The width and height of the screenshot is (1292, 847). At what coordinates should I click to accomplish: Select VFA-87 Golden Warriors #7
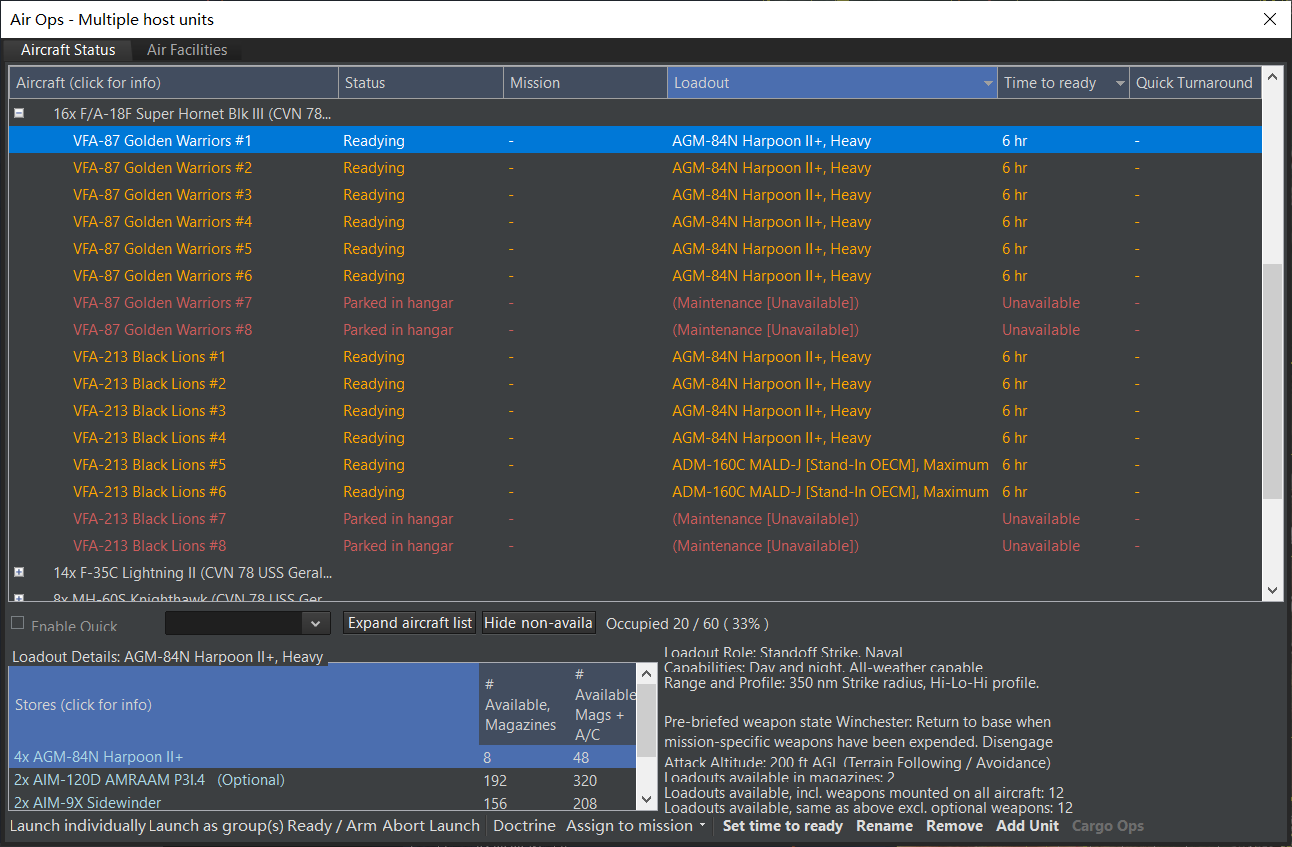click(635, 303)
